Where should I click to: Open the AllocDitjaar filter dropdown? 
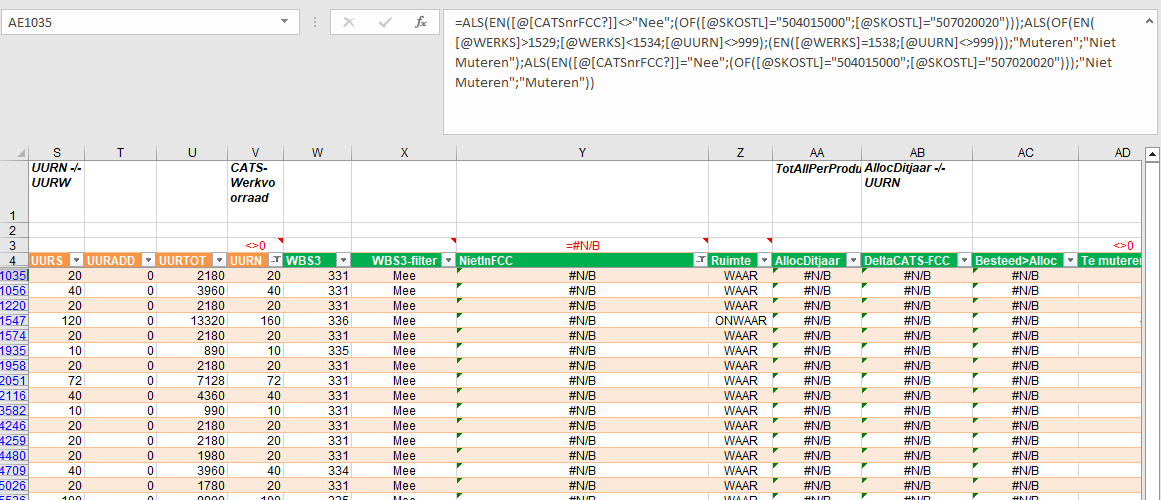coord(853,260)
